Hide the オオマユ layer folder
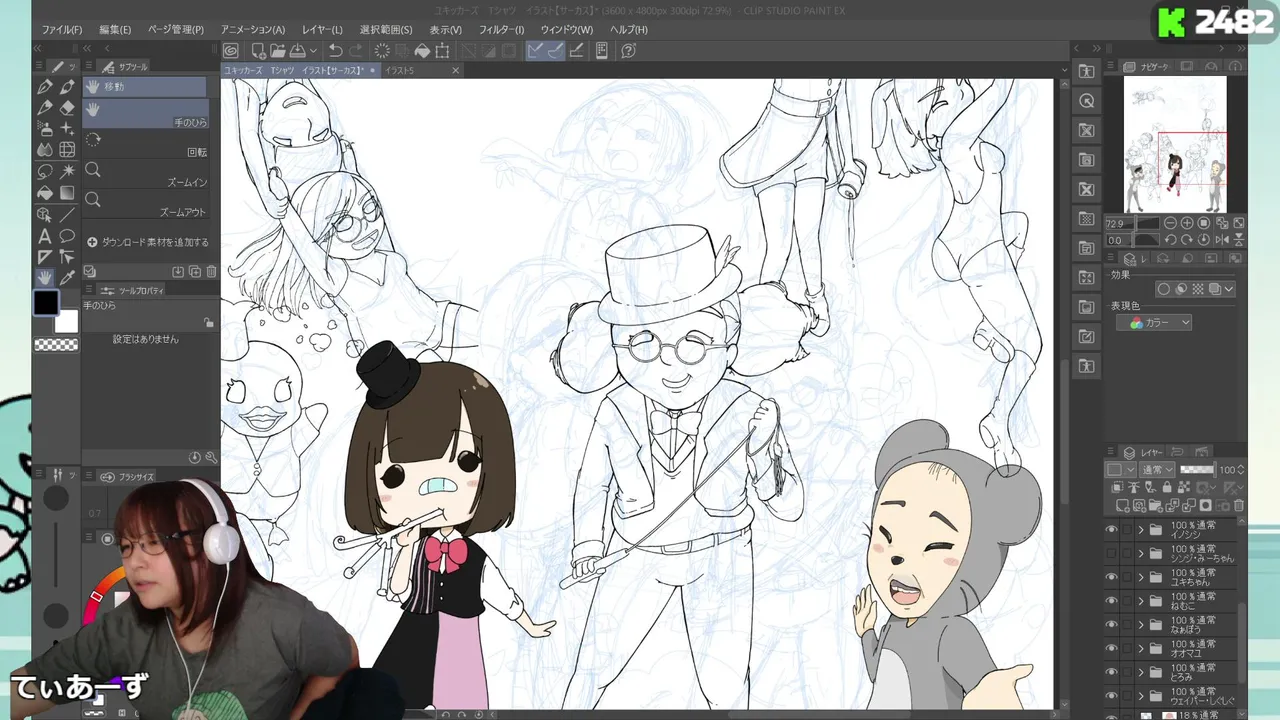 coord(1111,649)
